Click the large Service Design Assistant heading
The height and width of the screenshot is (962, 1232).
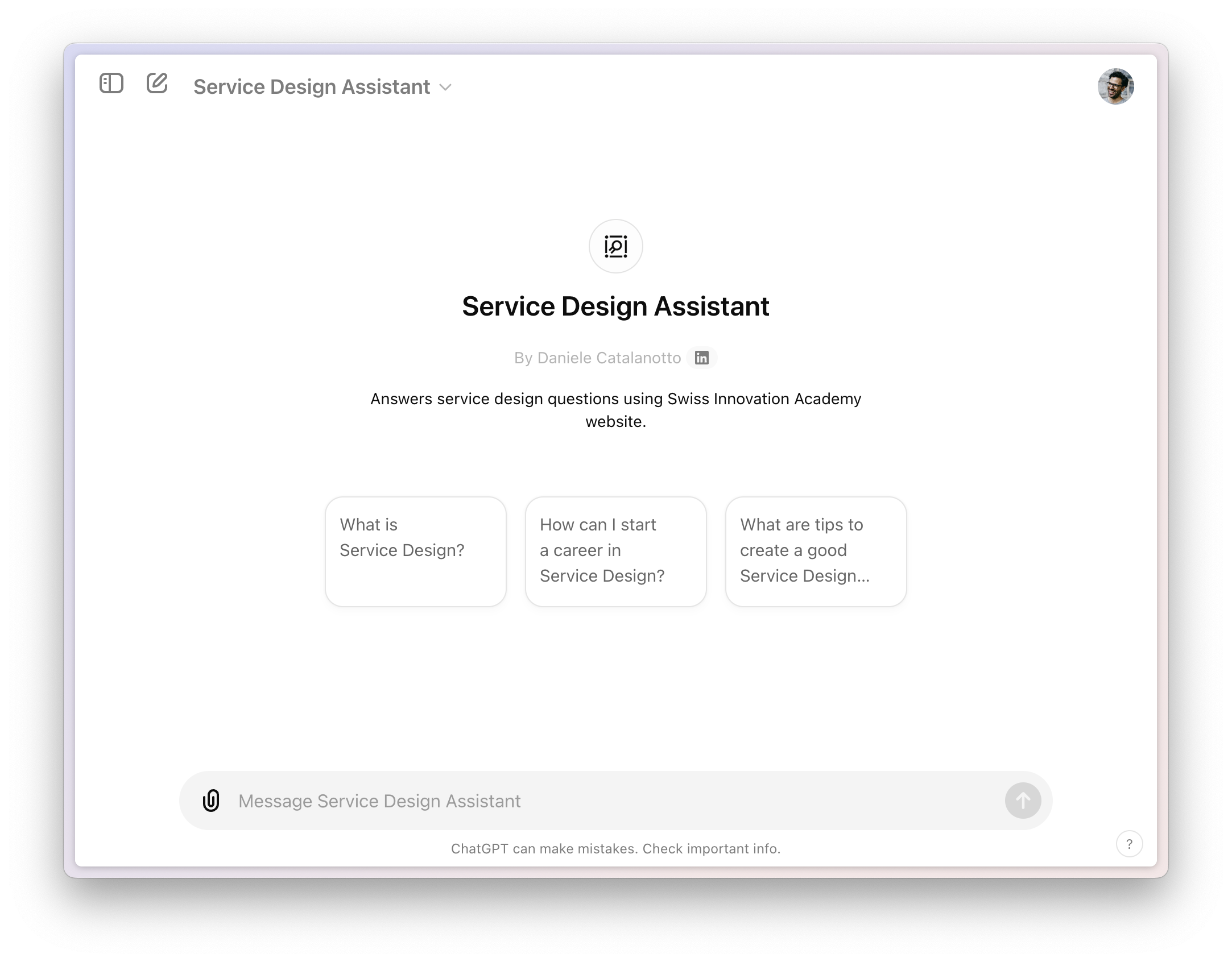(x=615, y=306)
